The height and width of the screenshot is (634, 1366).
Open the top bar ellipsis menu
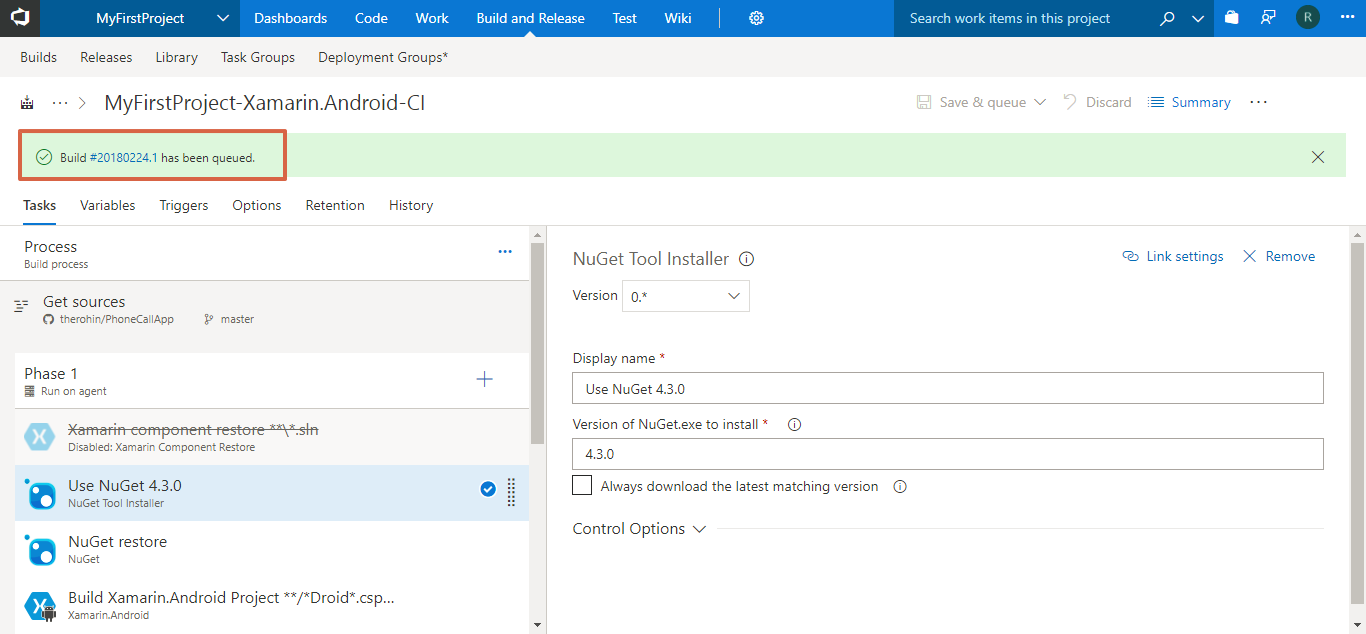tap(1346, 18)
